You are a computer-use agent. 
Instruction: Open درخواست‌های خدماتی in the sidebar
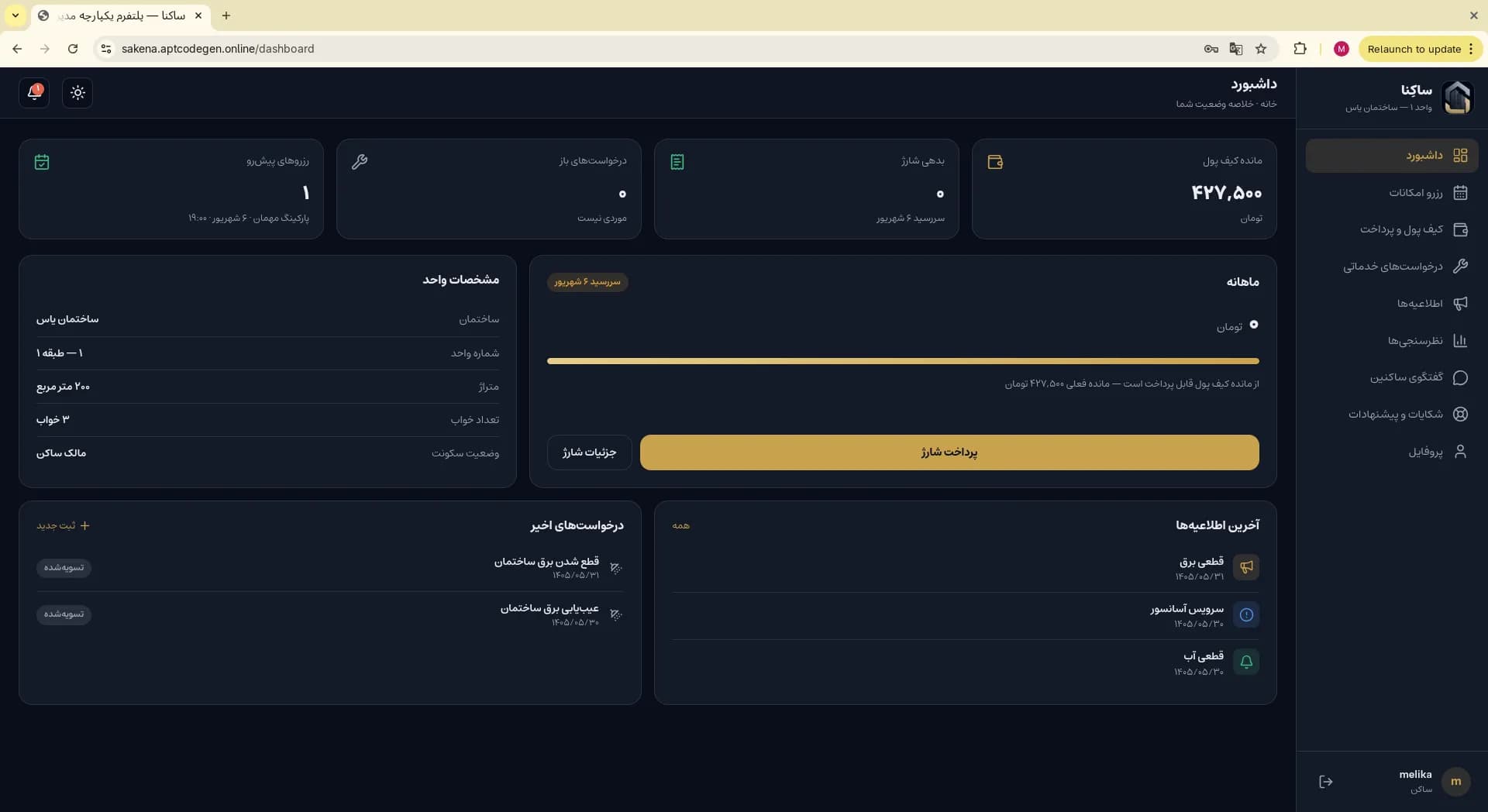(1392, 267)
